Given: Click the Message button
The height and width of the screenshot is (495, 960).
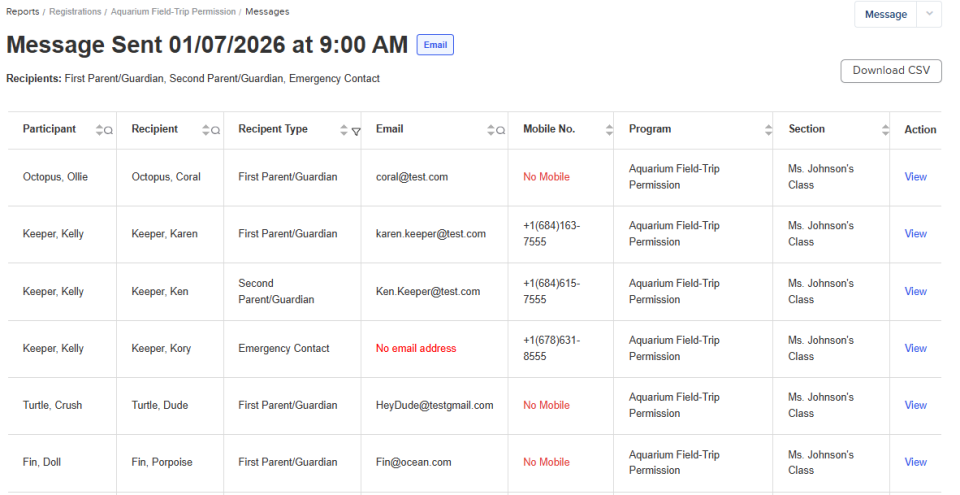Looking at the screenshot, I should [x=886, y=14].
